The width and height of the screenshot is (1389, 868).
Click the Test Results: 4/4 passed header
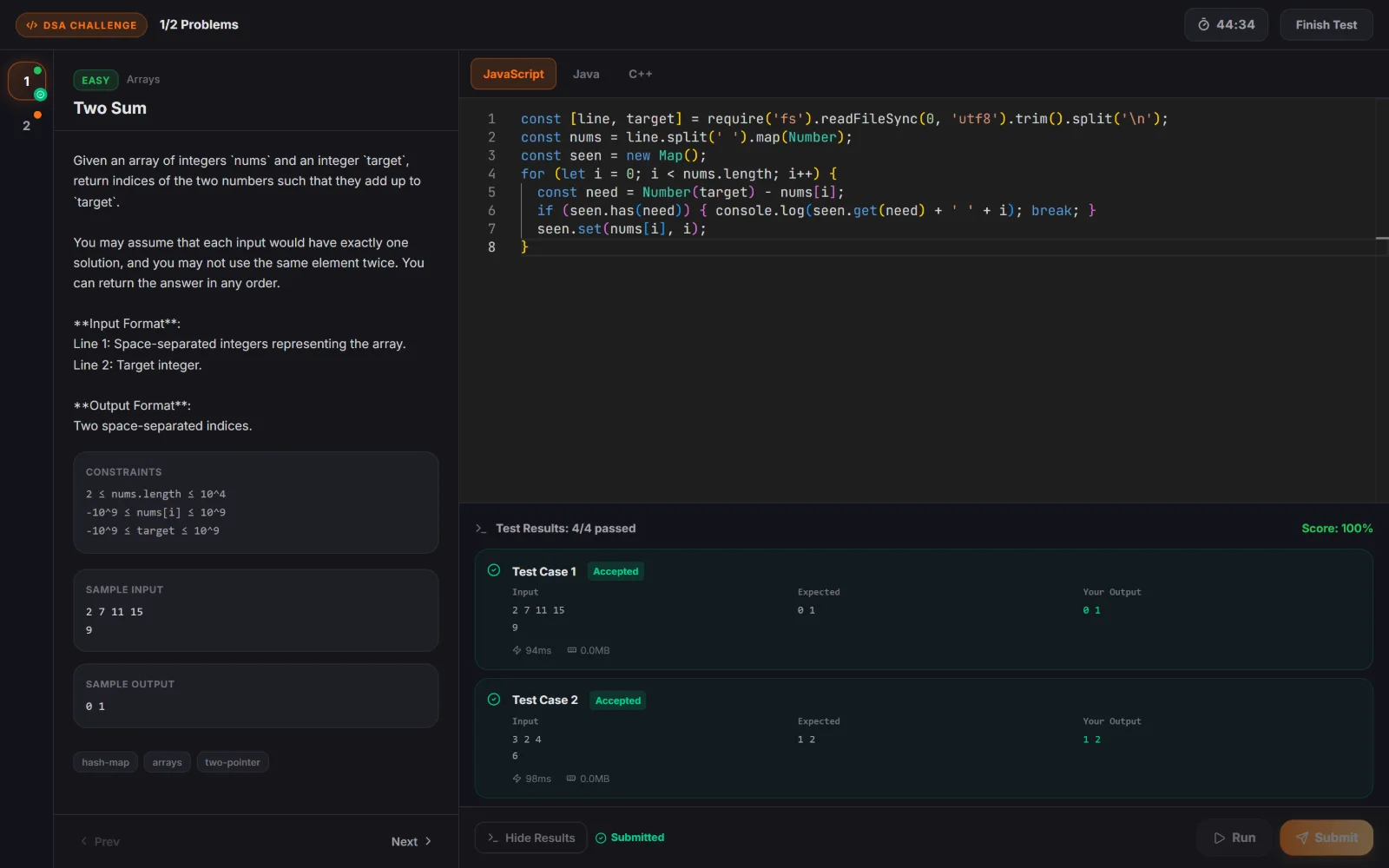[x=565, y=528]
